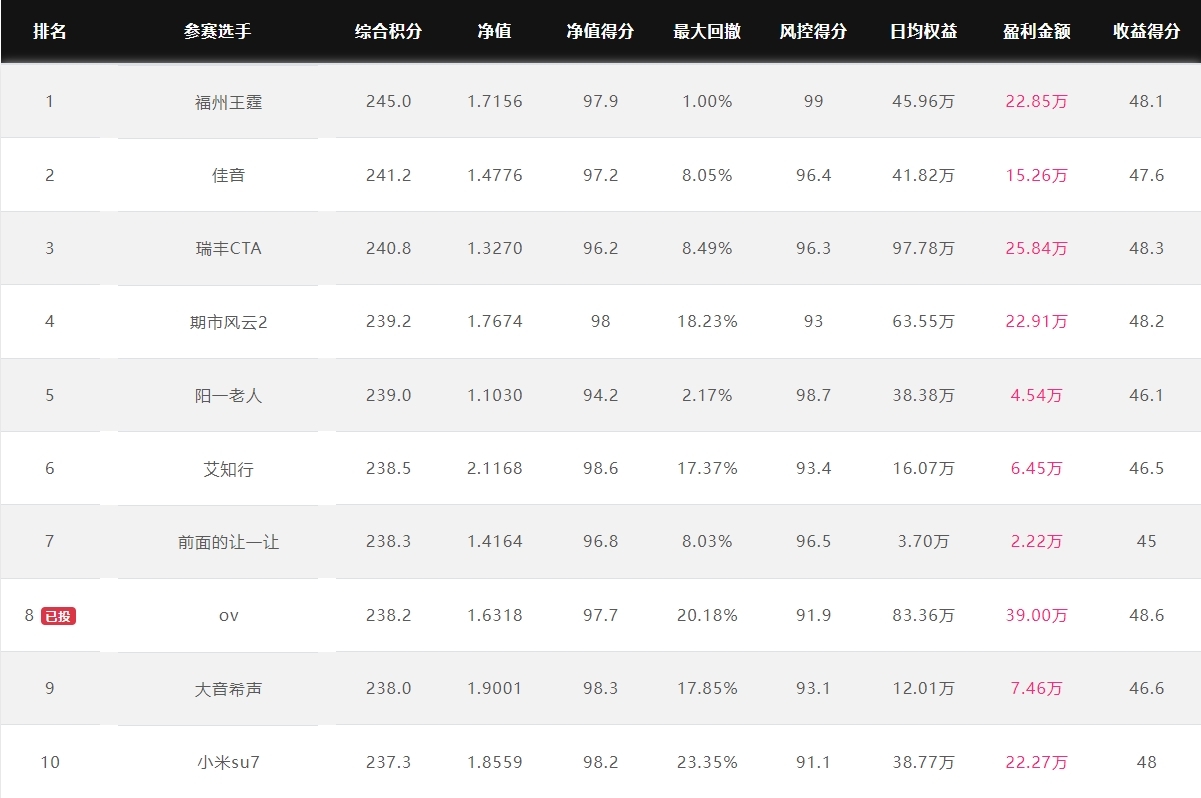1201x798 pixels.
Task: Open contestant 期市风云2's details
Action: pyautogui.click(x=229, y=322)
